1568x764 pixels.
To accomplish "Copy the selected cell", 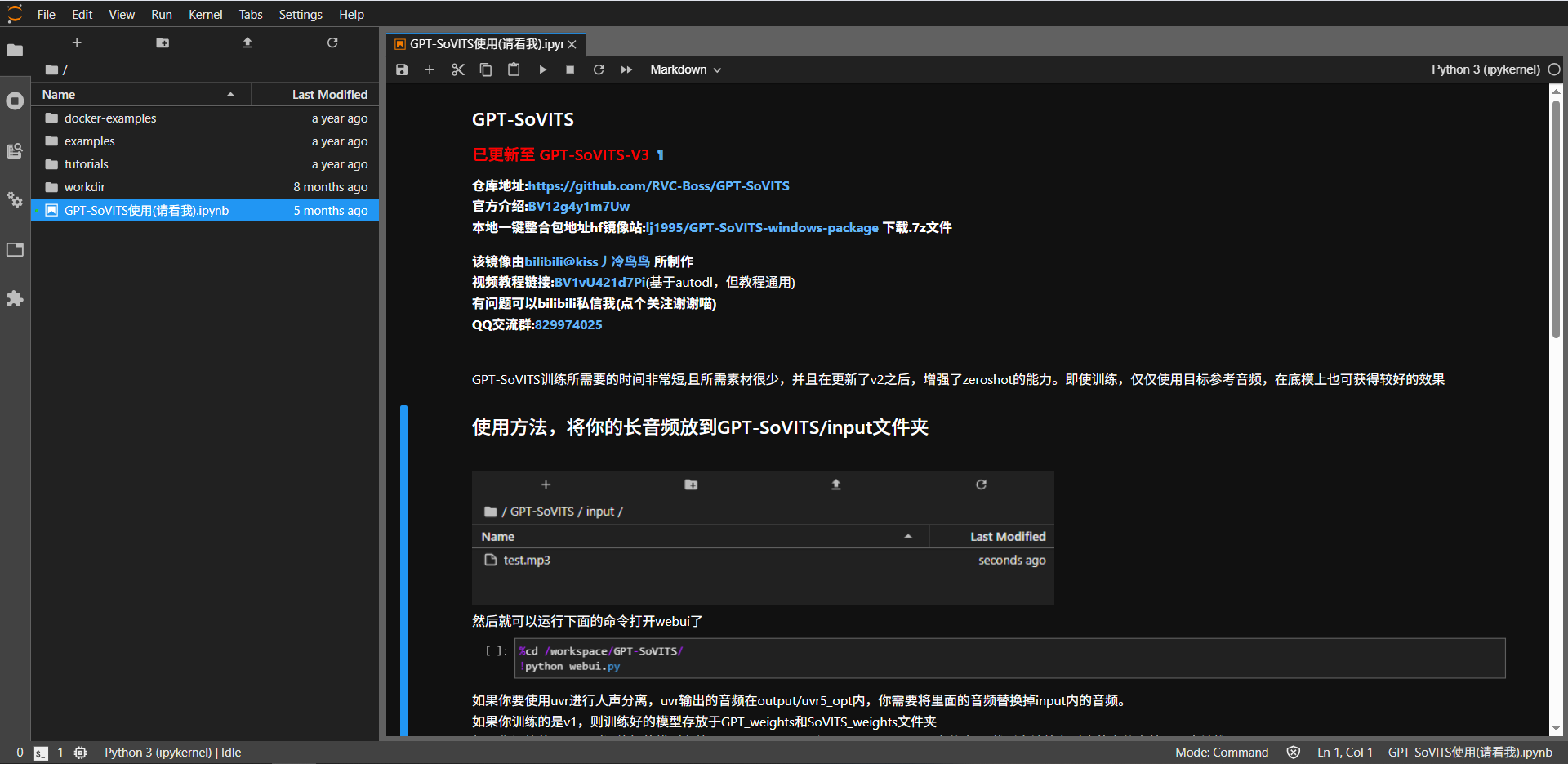I will point(486,69).
